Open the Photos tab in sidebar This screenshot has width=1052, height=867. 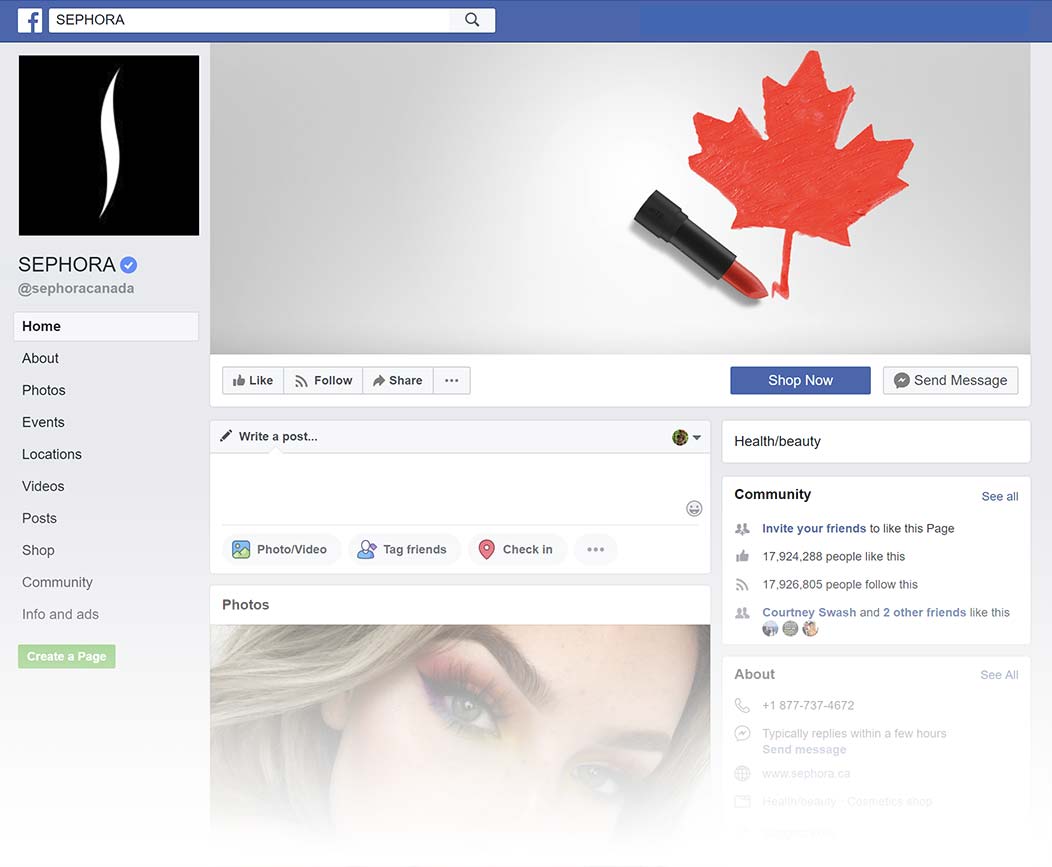pyautogui.click(x=44, y=391)
